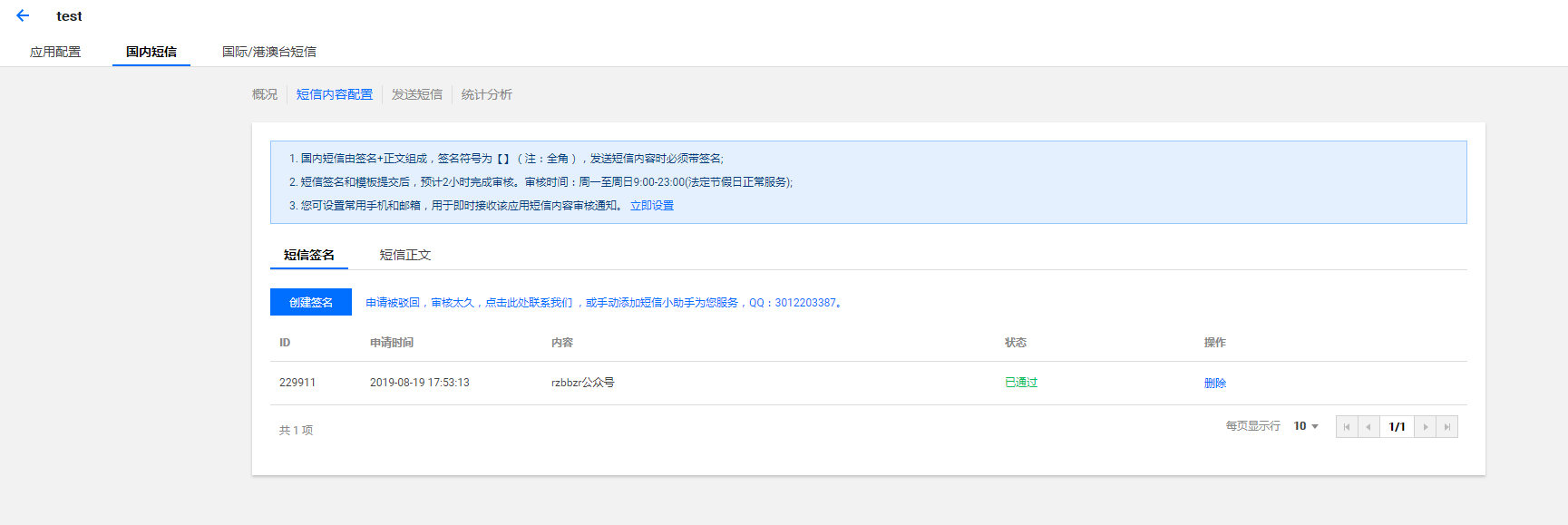Screen dimensions: 1568x525
Task: Open the 统计分析 section
Action: pyautogui.click(x=487, y=94)
